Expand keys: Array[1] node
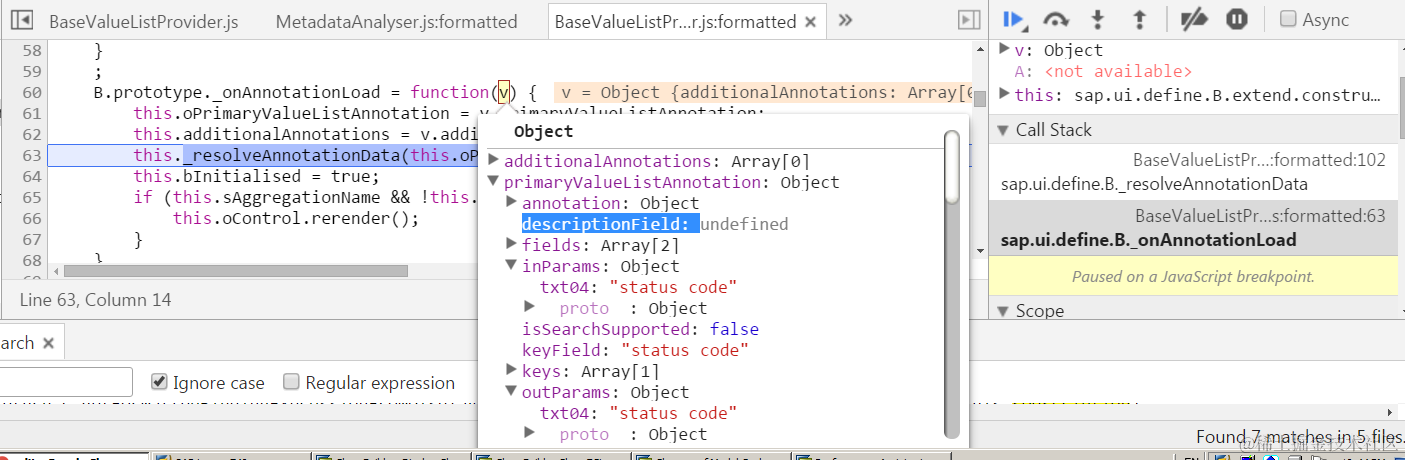Image resolution: width=1405 pixels, height=460 pixels. pos(512,371)
